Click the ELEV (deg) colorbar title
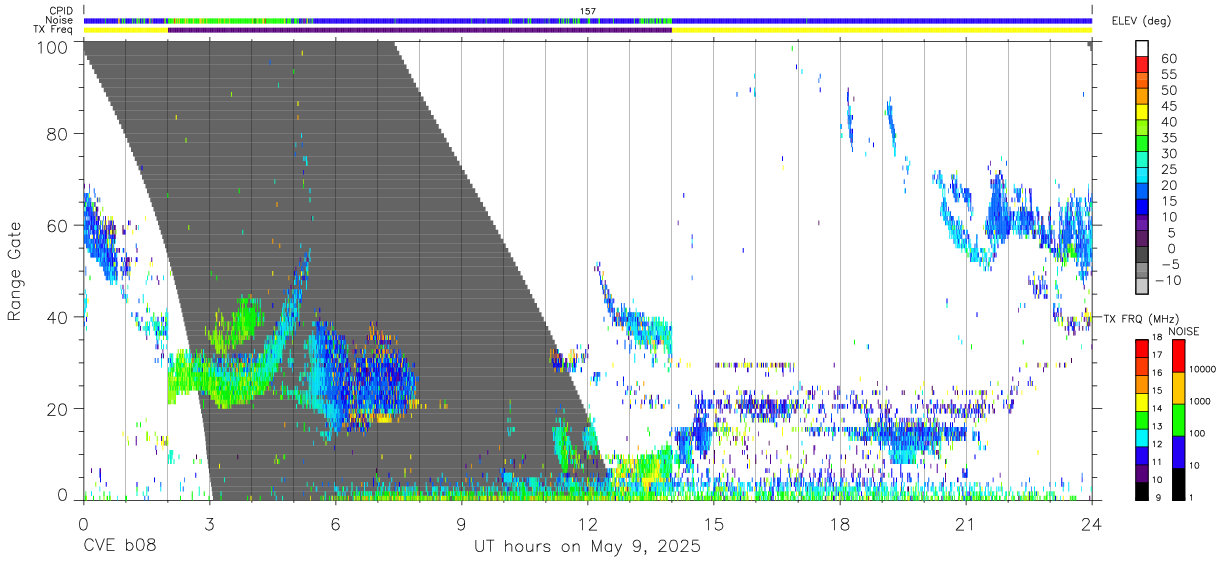1228x567 pixels. (x=1144, y=21)
